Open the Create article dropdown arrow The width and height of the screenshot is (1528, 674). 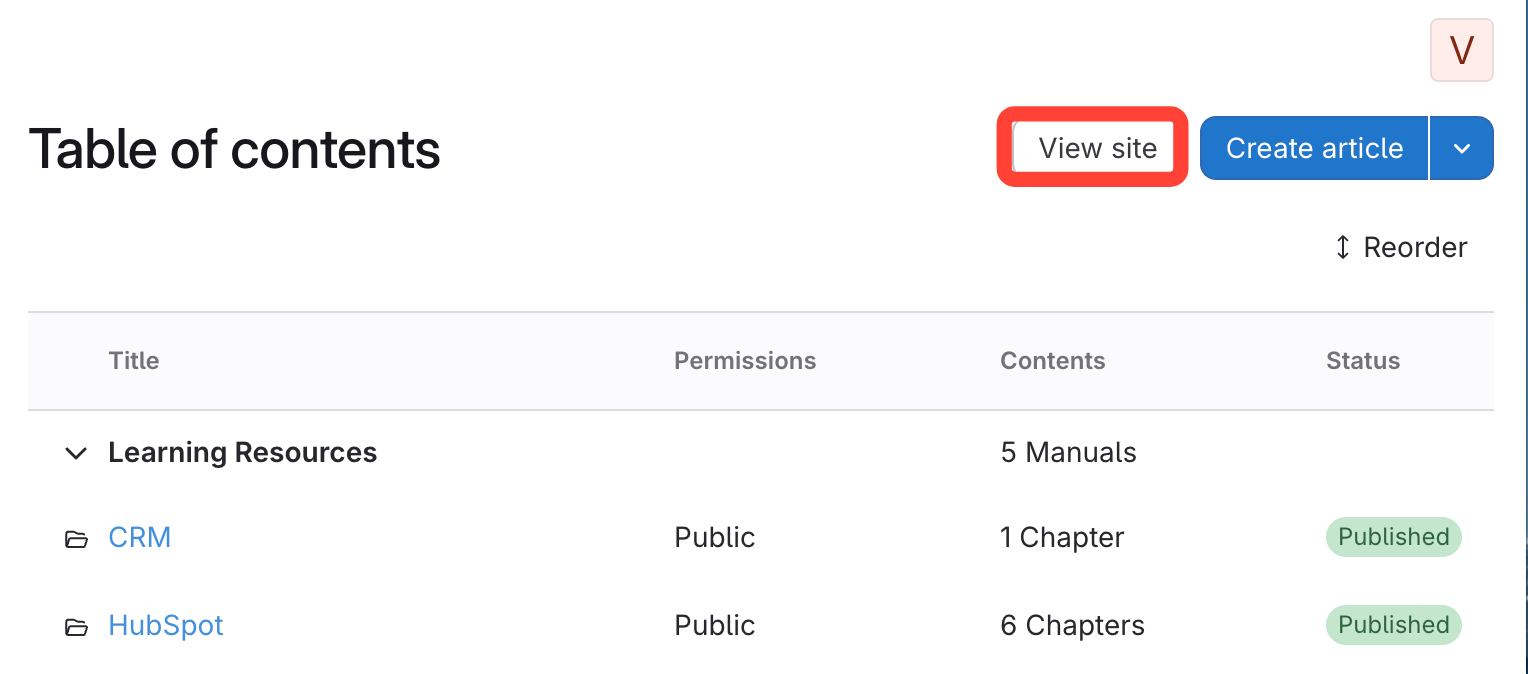[x=1462, y=148]
